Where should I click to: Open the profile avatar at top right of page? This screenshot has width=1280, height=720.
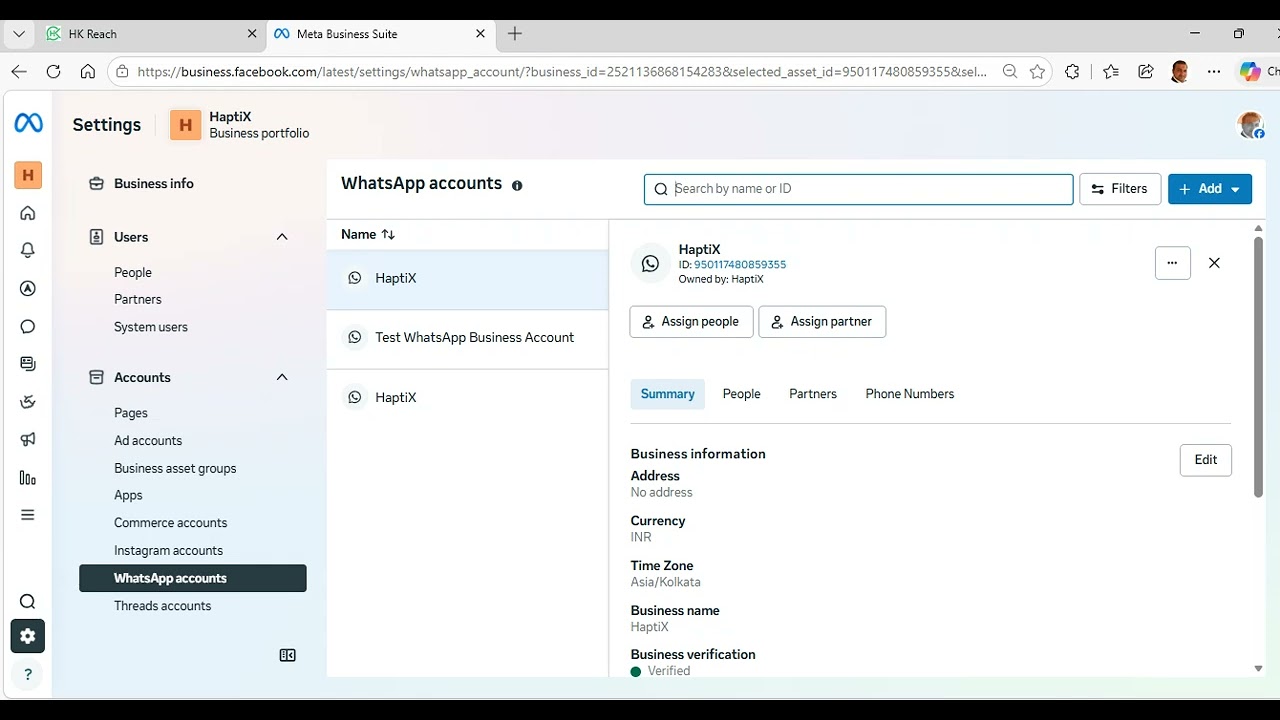click(x=1250, y=125)
